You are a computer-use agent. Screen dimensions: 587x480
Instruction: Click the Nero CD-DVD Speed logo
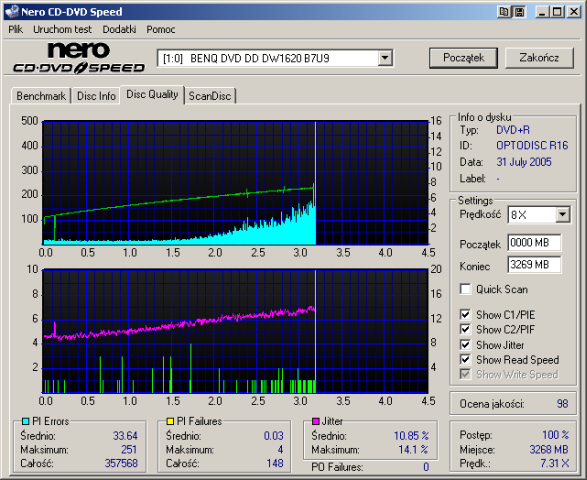point(79,58)
